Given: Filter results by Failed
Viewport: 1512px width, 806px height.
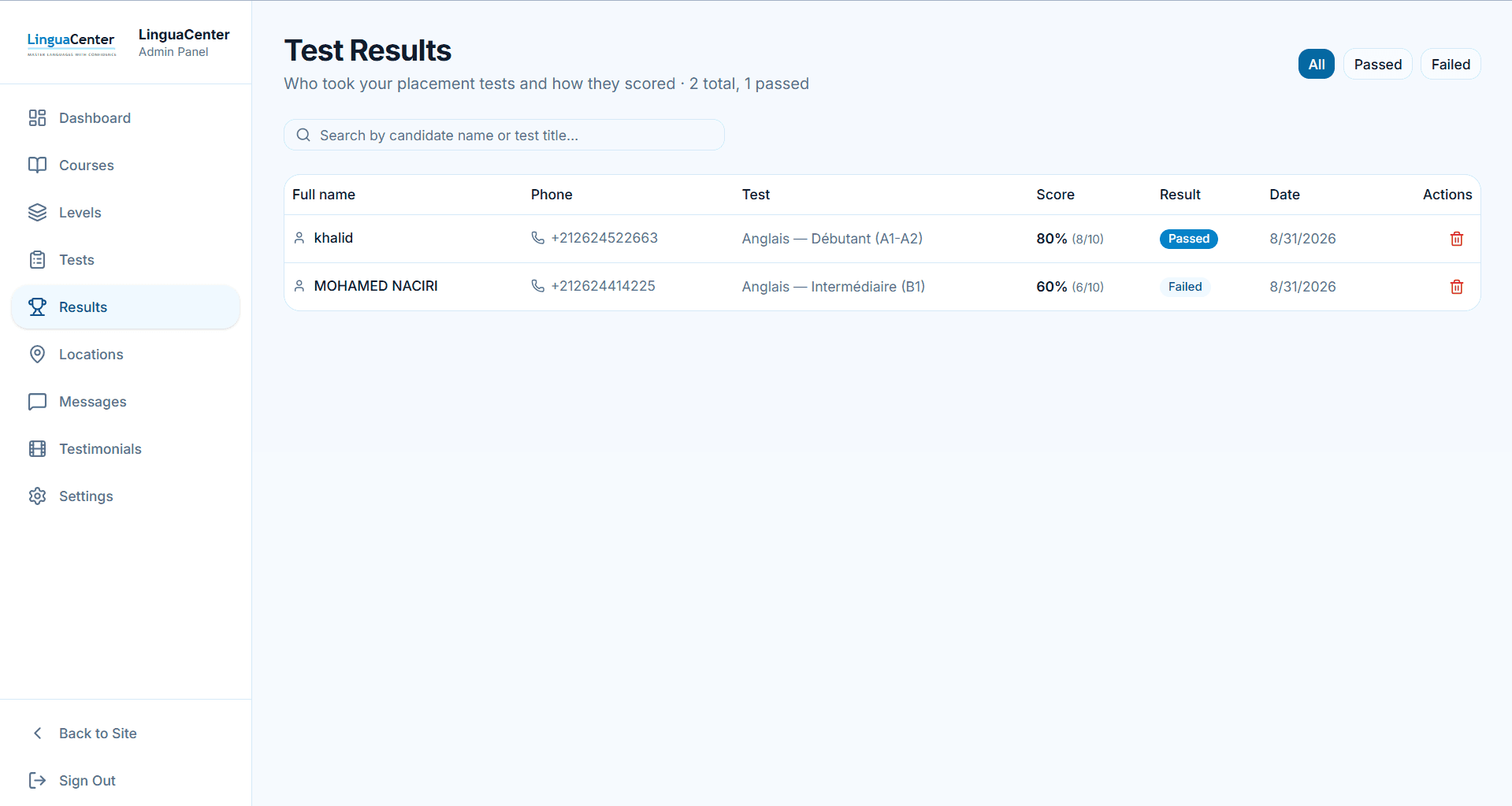Looking at the screenshot, I should [1451, 65].
